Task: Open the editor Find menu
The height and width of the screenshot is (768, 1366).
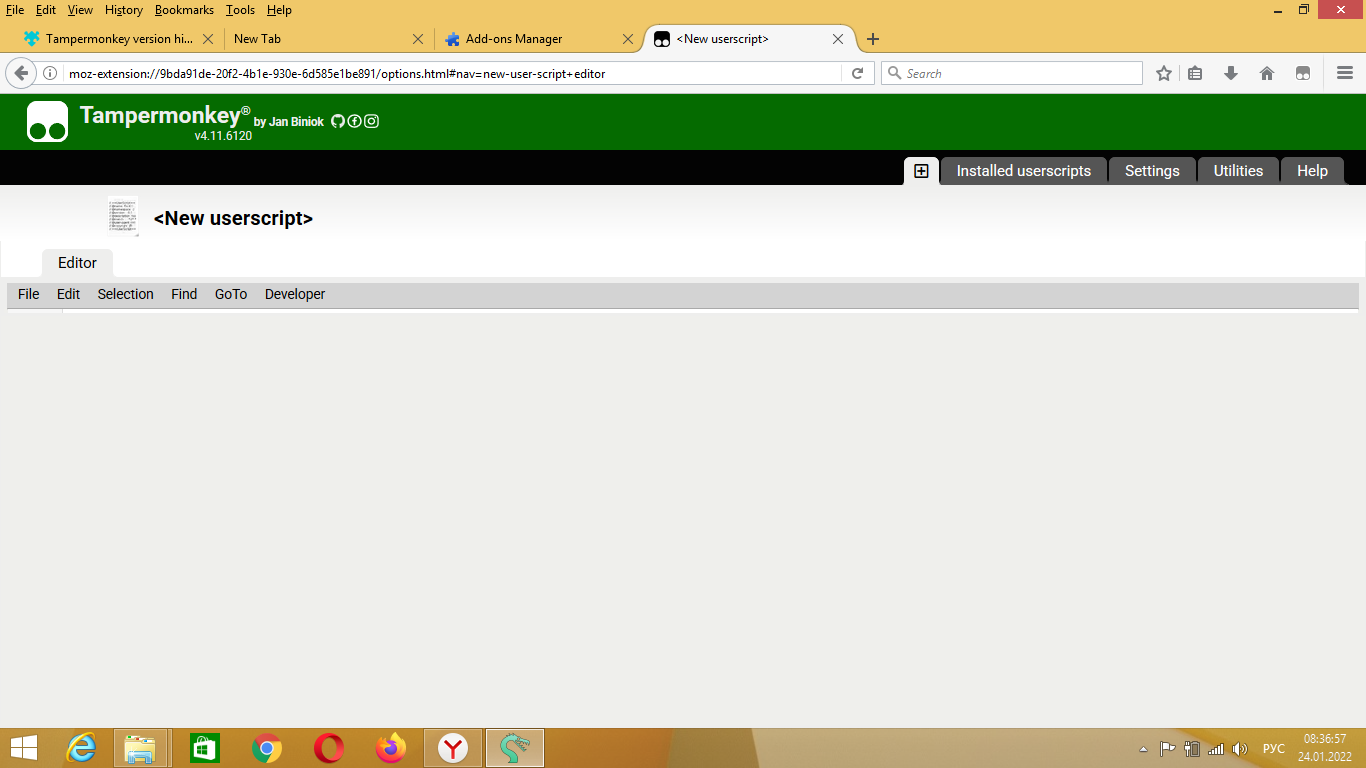Action: pyautogui.click(x=184, y=294)
